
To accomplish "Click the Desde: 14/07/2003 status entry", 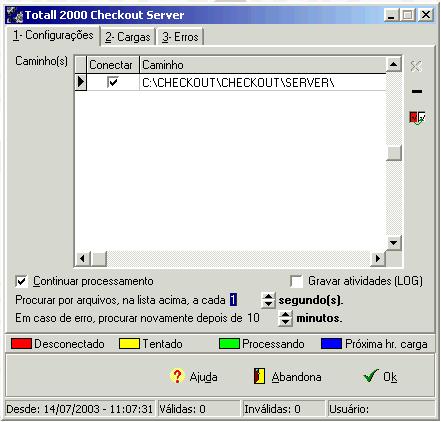I will pyautogui.click(x=79, y=409).
